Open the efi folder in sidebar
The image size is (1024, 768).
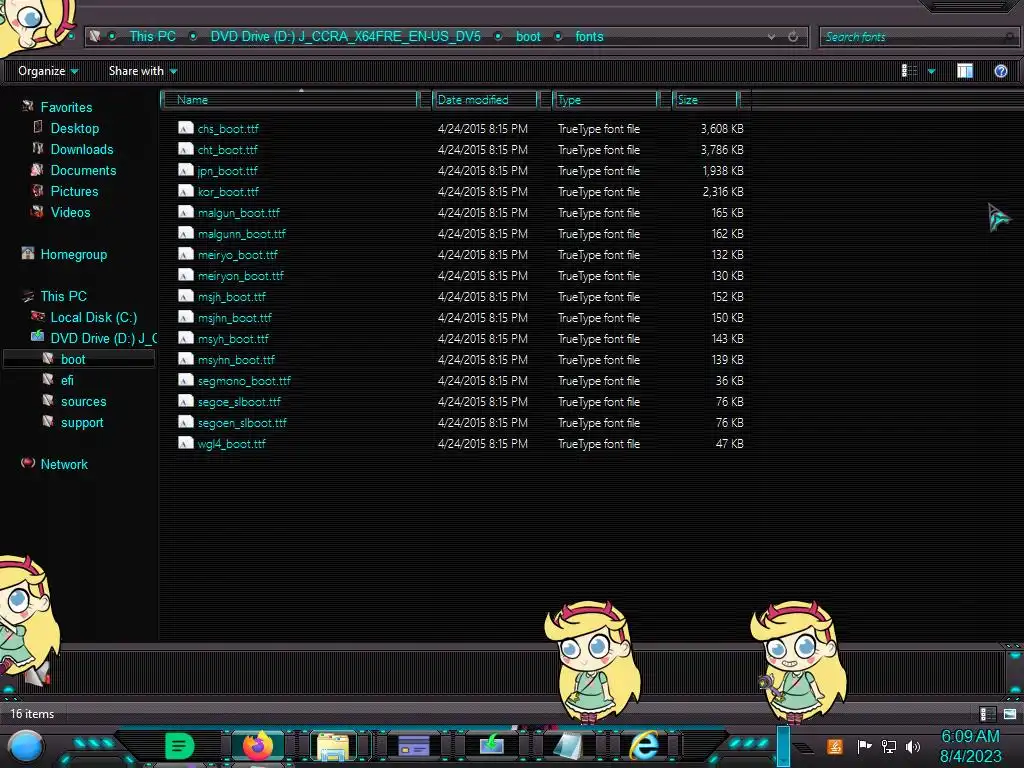tap(67, 380)
